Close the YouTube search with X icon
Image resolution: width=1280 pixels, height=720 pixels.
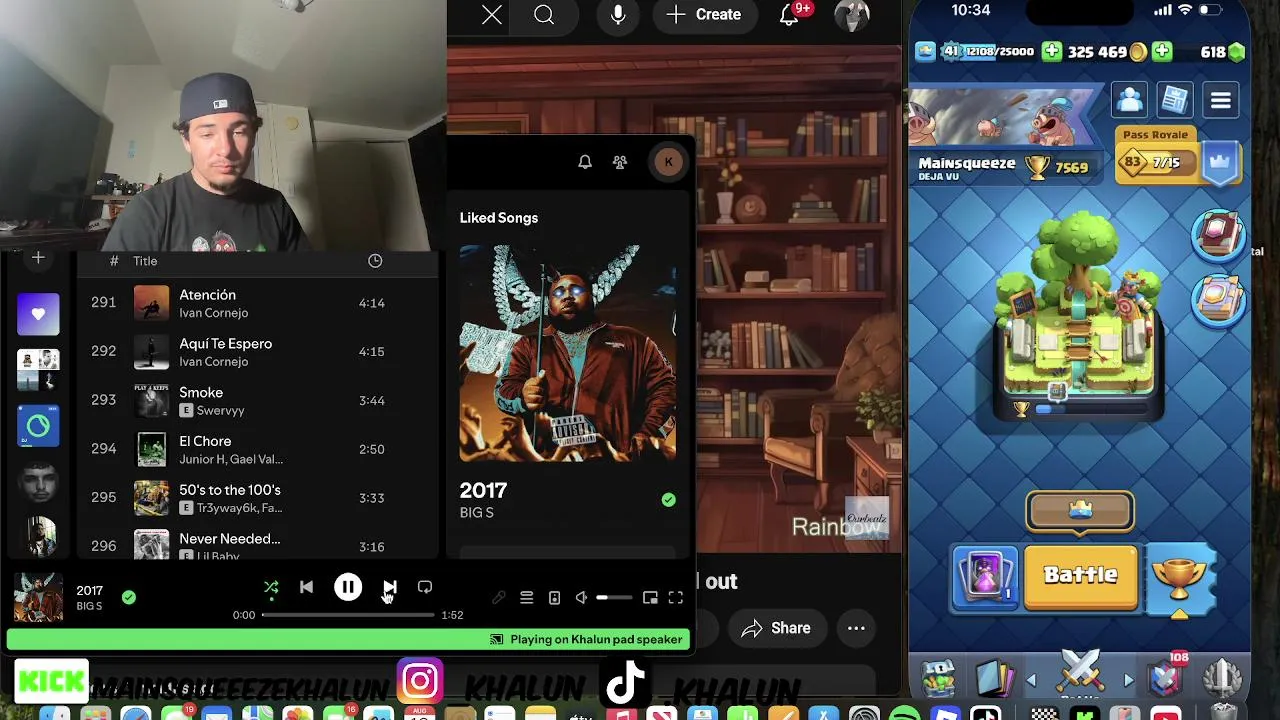point(492,14)
